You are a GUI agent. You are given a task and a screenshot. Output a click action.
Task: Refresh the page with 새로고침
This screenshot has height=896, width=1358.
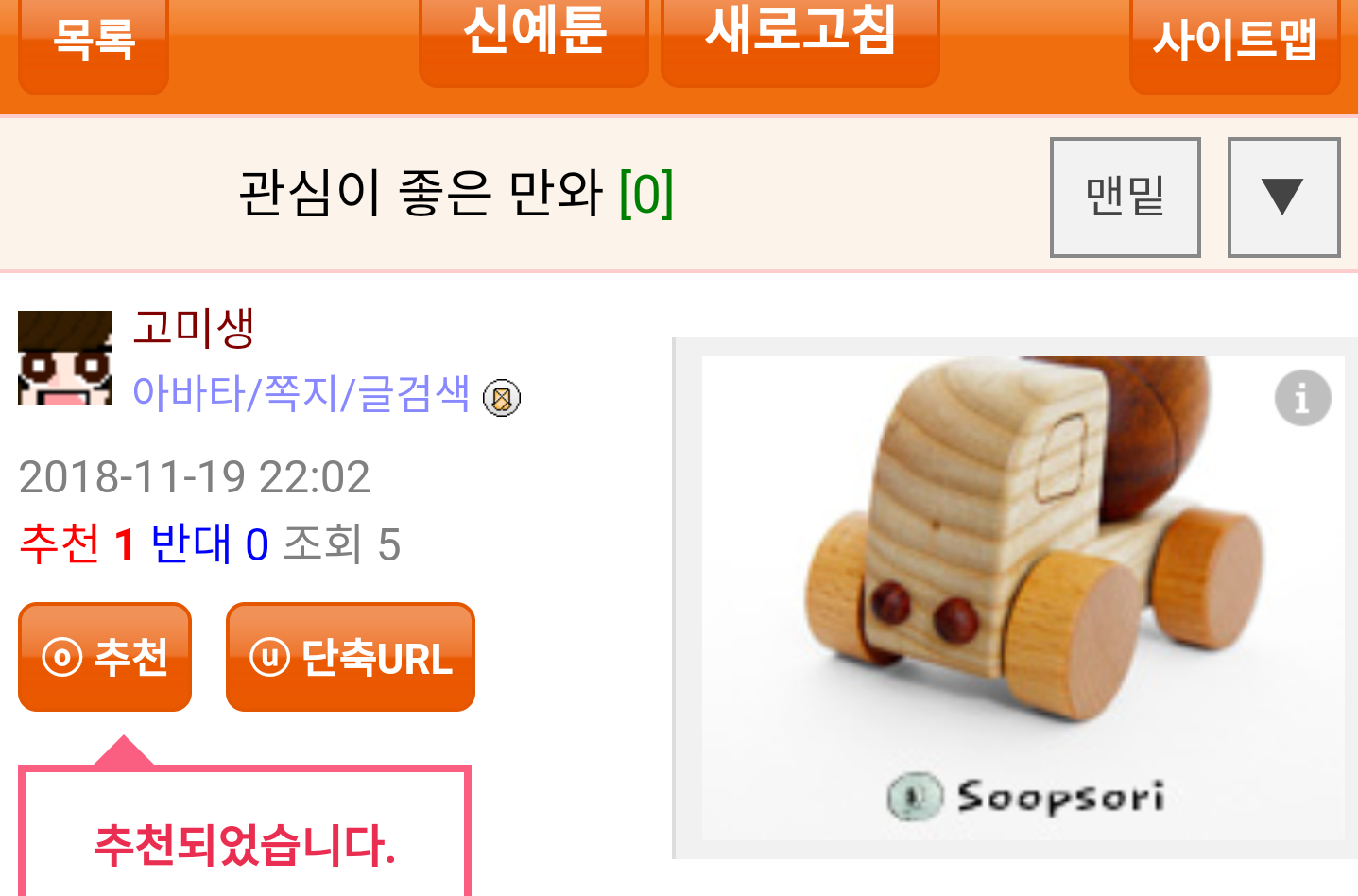(799, 38)
